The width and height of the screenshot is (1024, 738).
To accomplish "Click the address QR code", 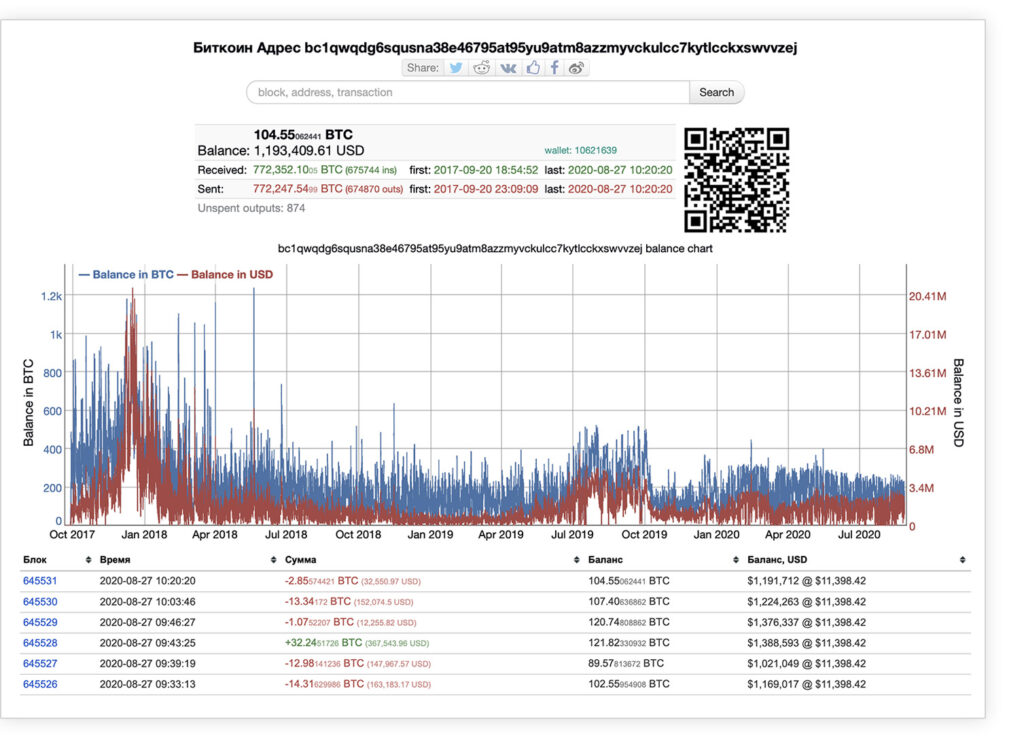I will pyautogui.click(x=736, y=180).
